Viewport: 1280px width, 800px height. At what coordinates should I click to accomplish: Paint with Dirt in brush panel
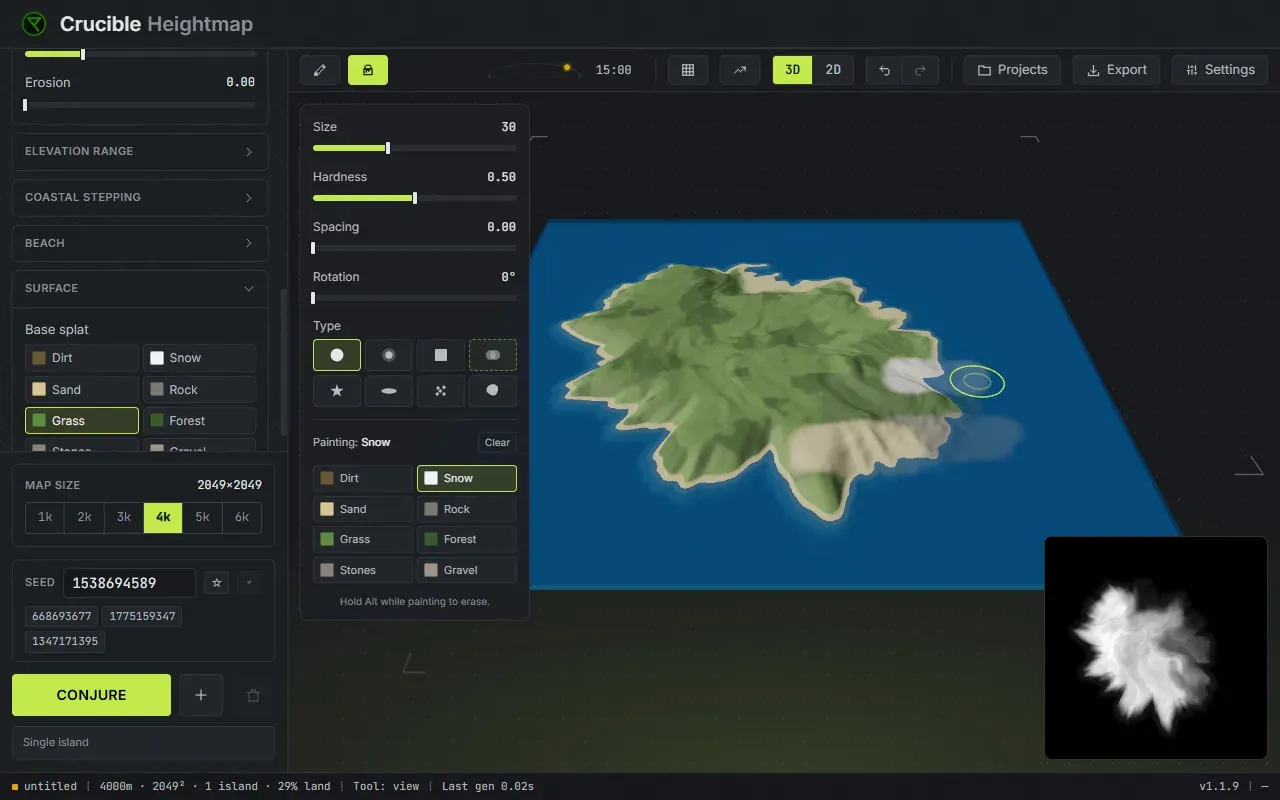363,478
